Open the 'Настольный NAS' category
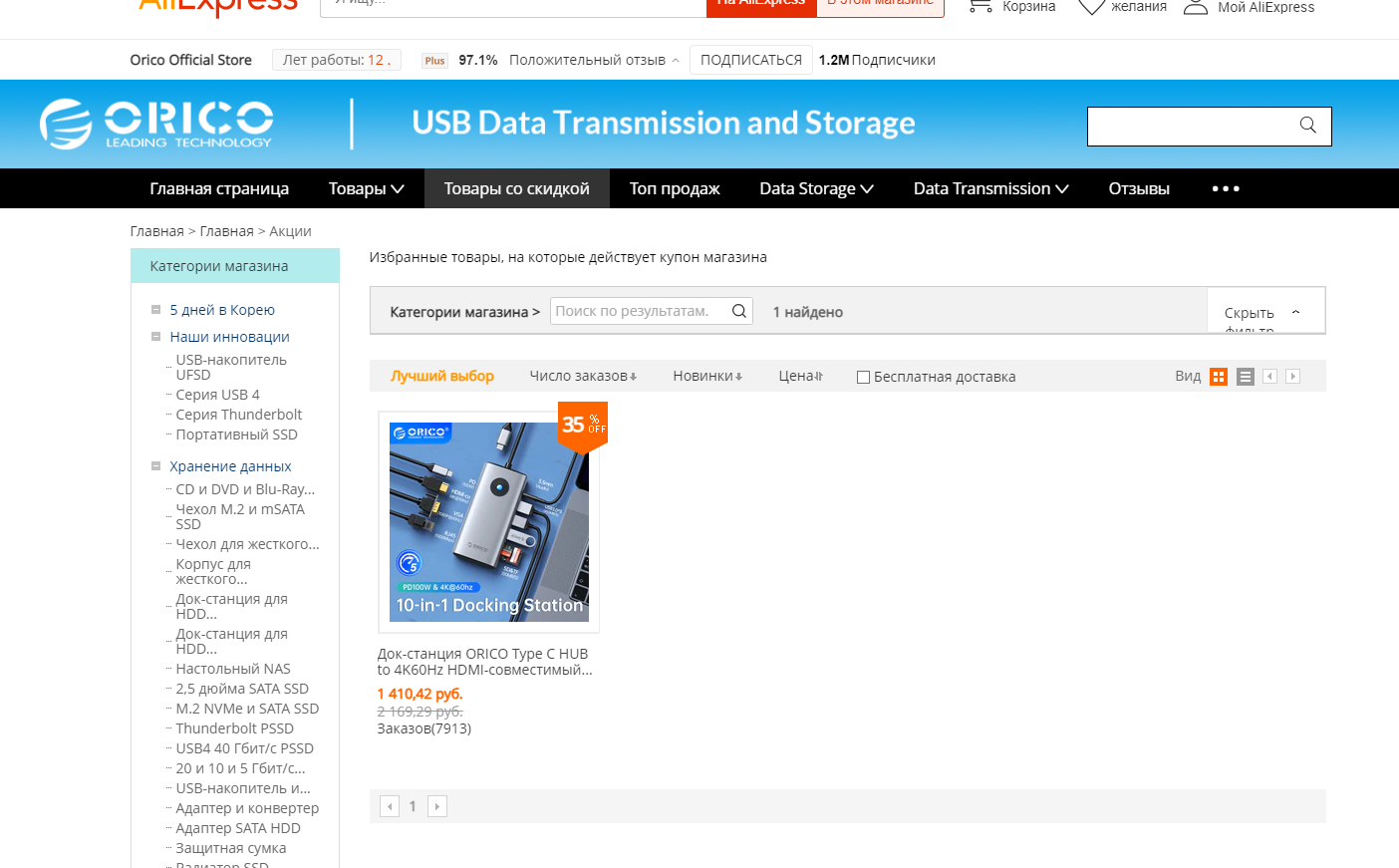The width and height of the screenshot is (1399, 868). (233, 669)
